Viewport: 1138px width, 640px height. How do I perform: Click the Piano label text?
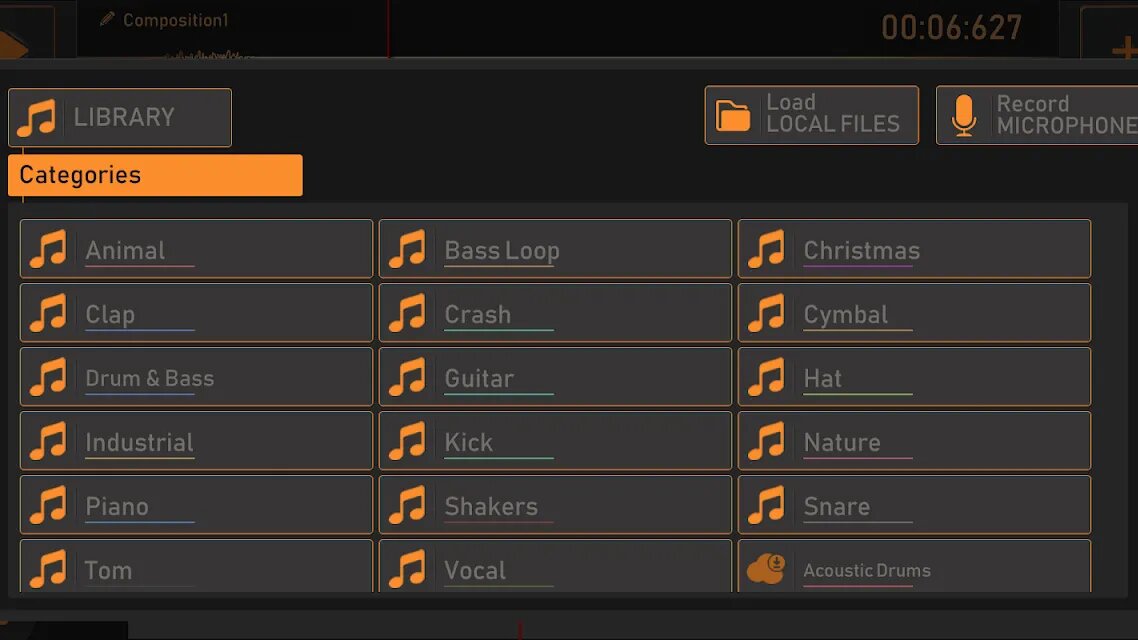click(x=117, y=506)
